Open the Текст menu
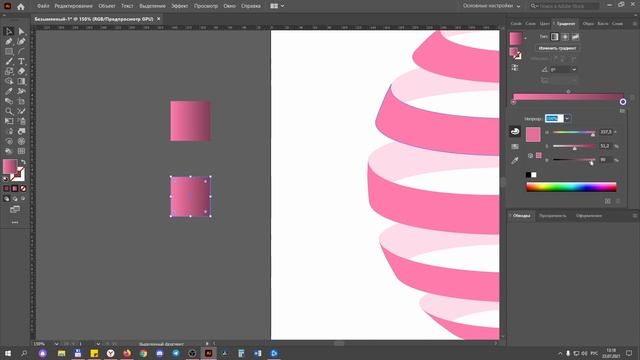 coord(127,6)
